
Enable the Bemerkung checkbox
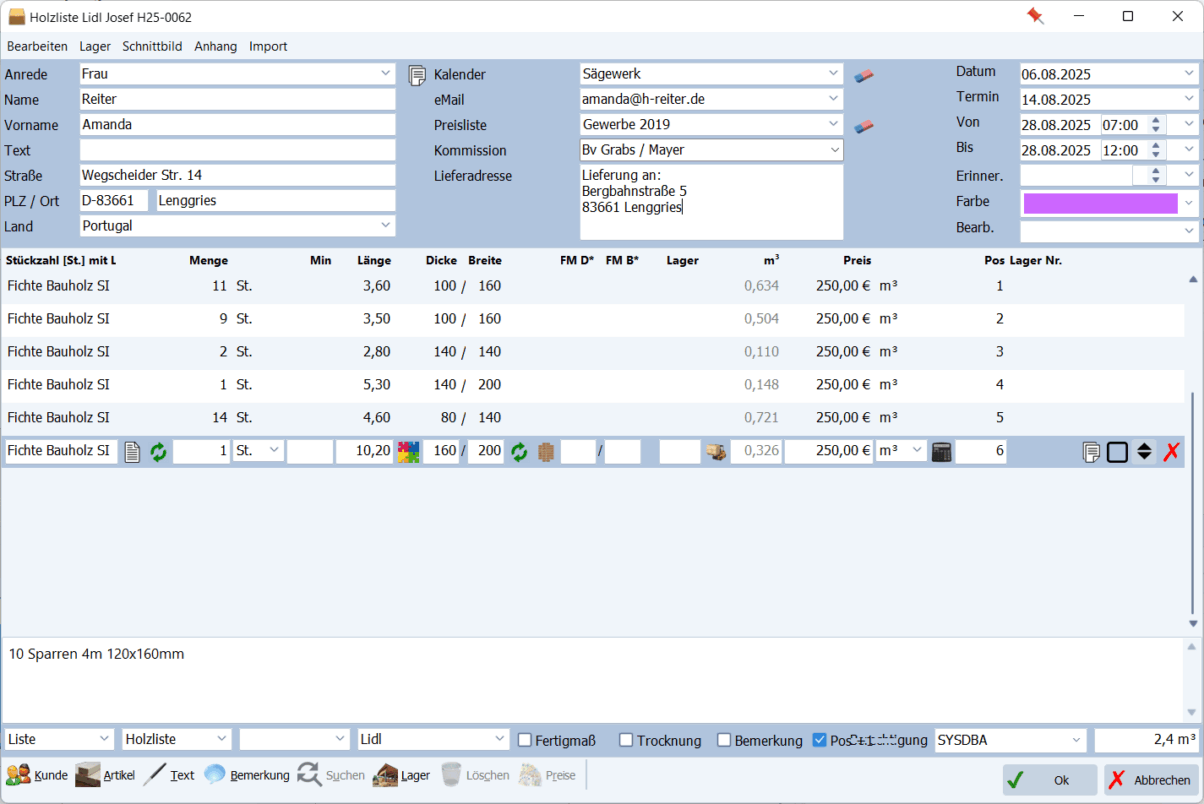(x=725, y=740)
